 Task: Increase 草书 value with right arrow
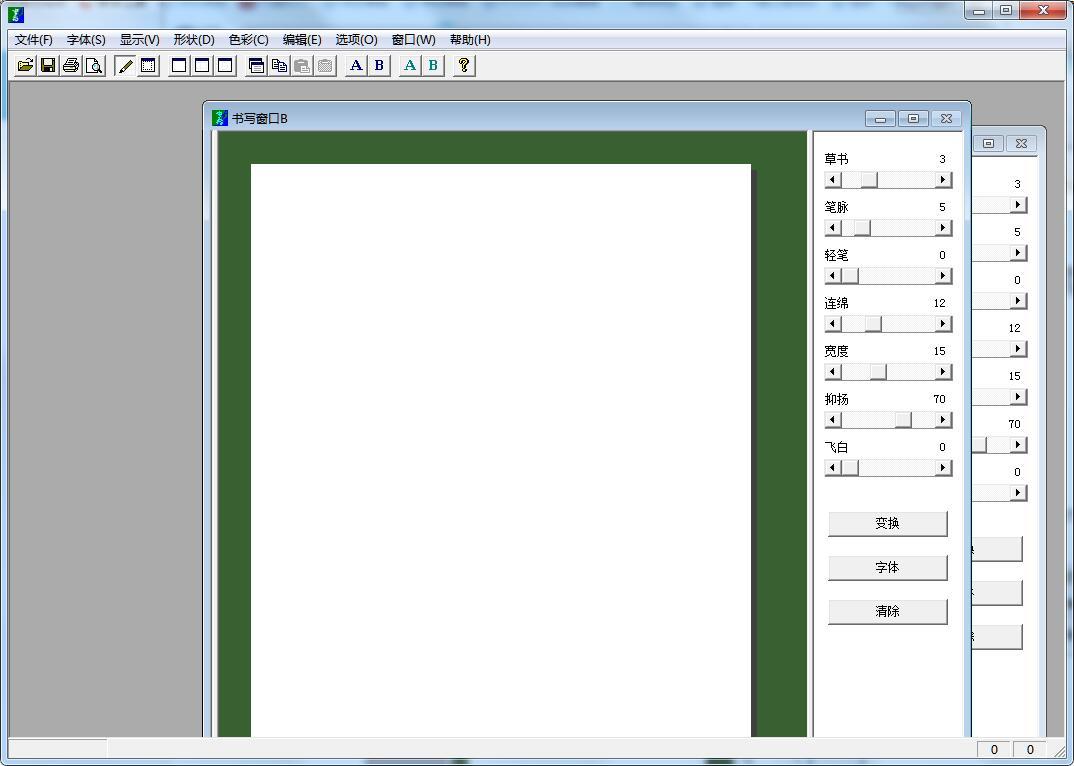(942, 180)
